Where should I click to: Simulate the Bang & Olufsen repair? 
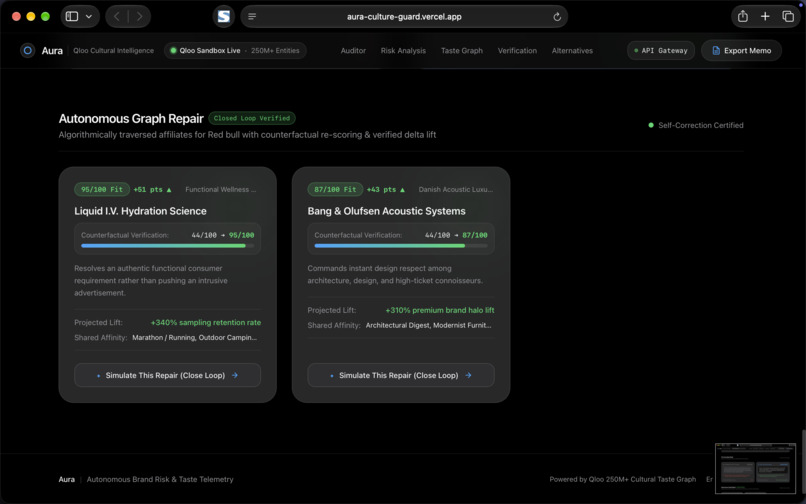(x=401, y=375)
